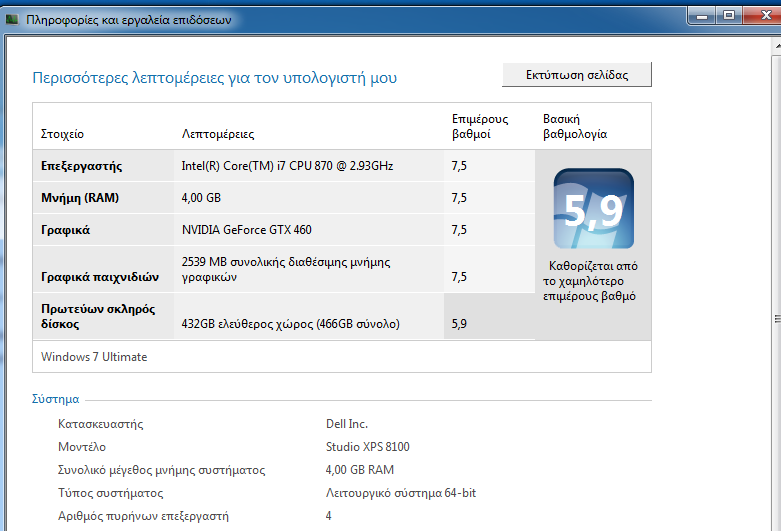Viewport: 781px width, 531px height.
Task: Click the 7,5 subscore for Μνήμη (RAM)
Action: click(459, 198)
